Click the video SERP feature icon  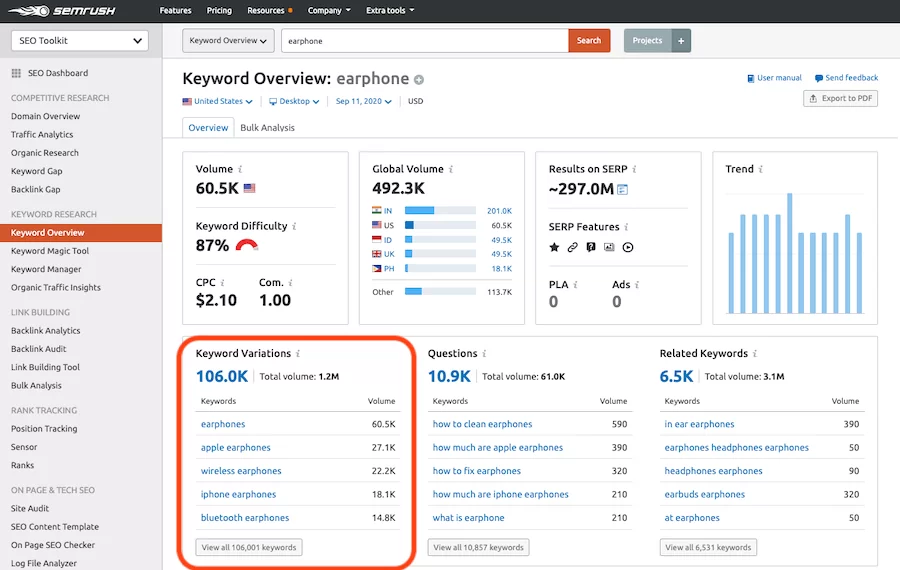(628, 247)
